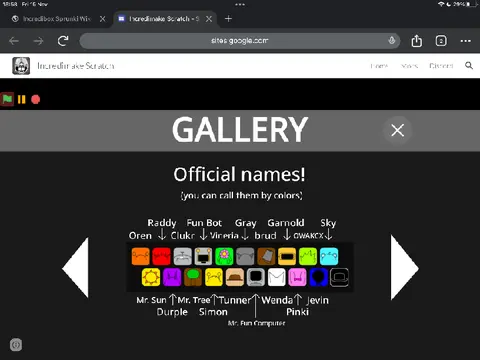Select the green Vineria flower icon
This screenshot has width=480, height=360.
[224, 256]
